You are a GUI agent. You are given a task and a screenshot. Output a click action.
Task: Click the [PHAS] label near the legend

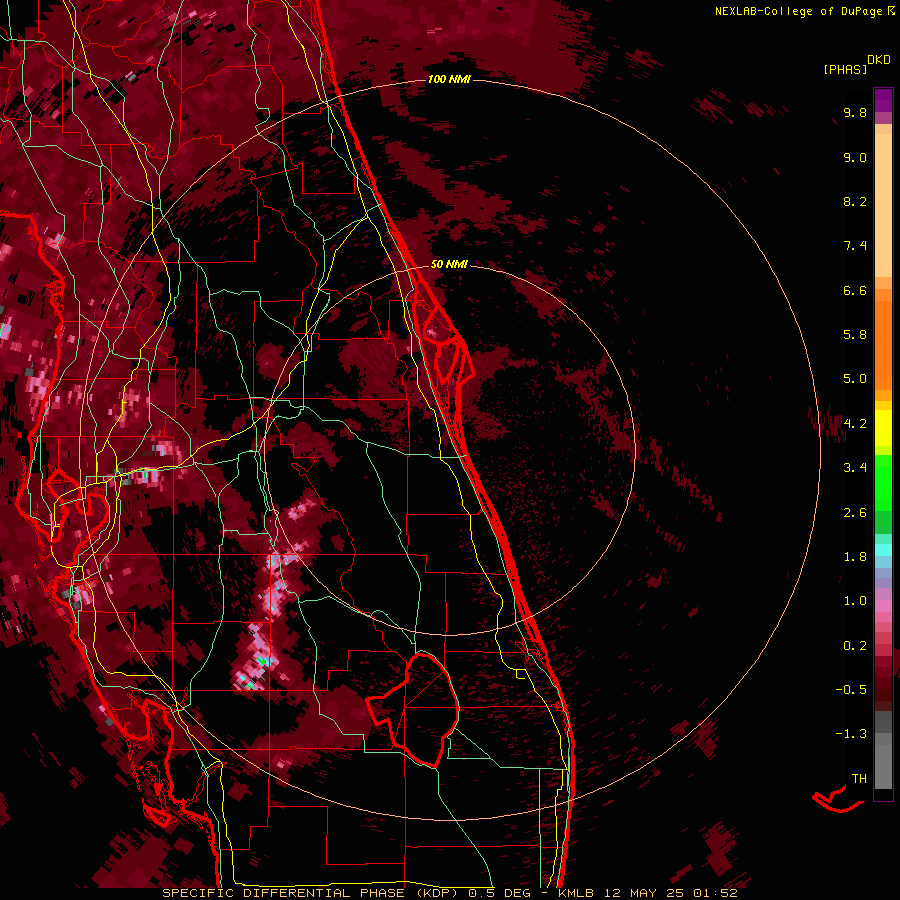coord(845,69)
